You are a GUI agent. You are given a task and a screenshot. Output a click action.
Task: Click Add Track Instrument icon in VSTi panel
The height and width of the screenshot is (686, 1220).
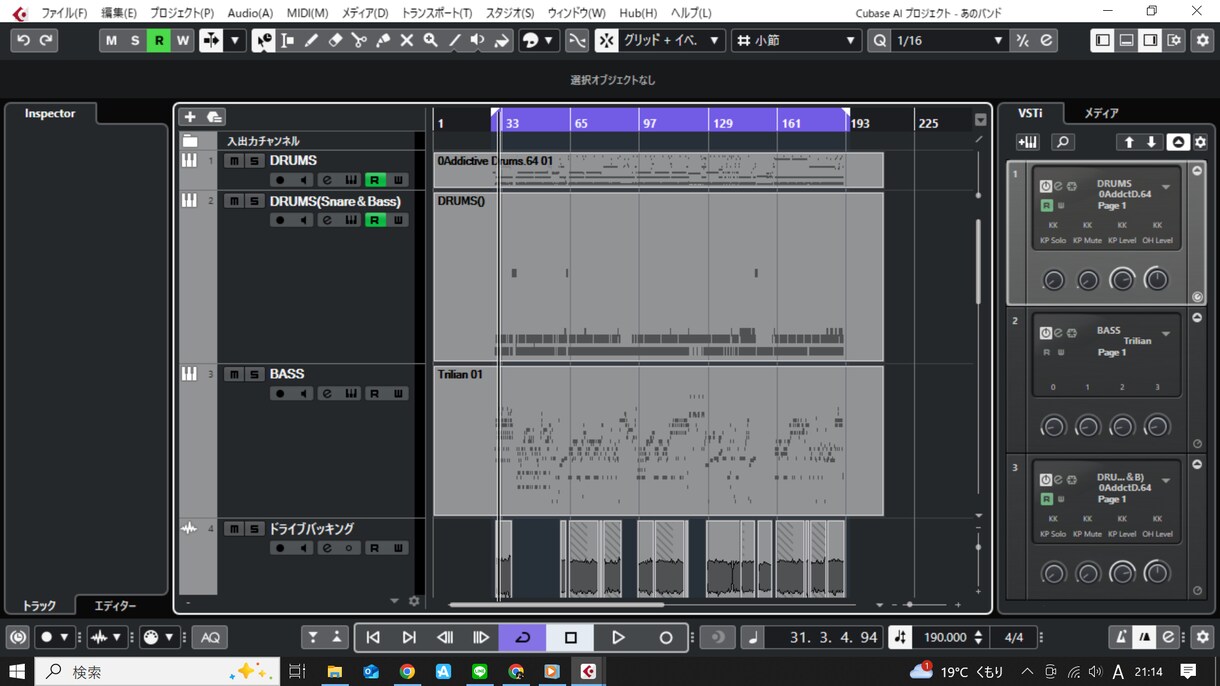point(1028,142)
